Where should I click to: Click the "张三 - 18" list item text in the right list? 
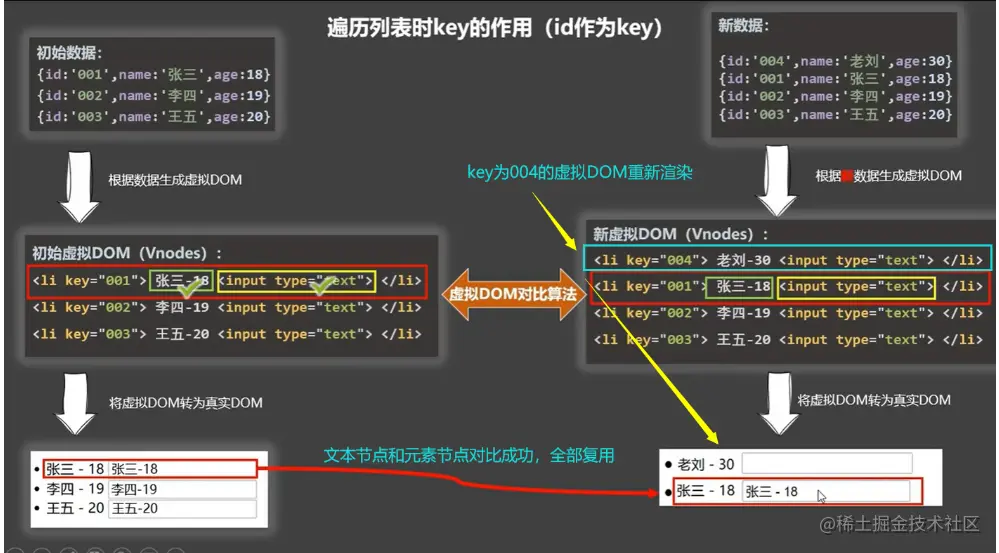(705, 491)
